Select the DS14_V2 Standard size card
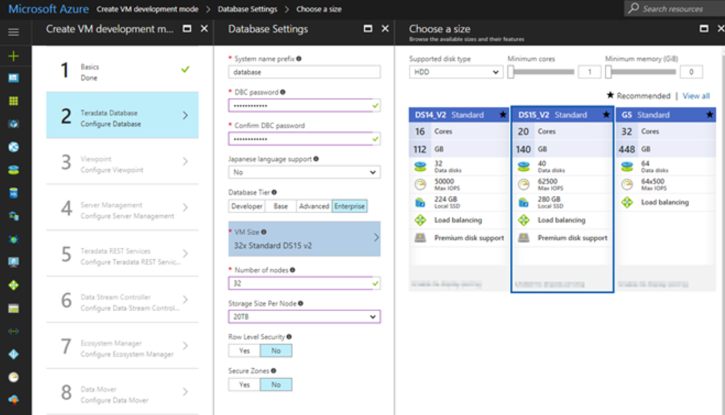Screen dimensions: 725x415 point(459,199)
